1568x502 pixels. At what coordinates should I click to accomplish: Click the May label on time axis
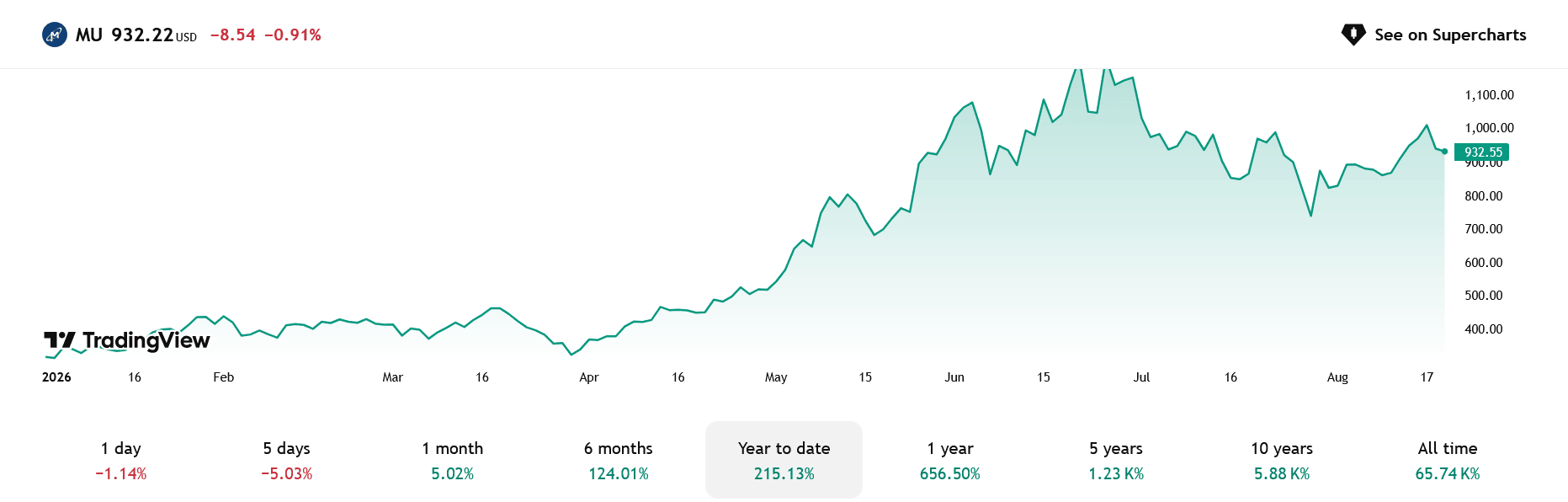776,377
